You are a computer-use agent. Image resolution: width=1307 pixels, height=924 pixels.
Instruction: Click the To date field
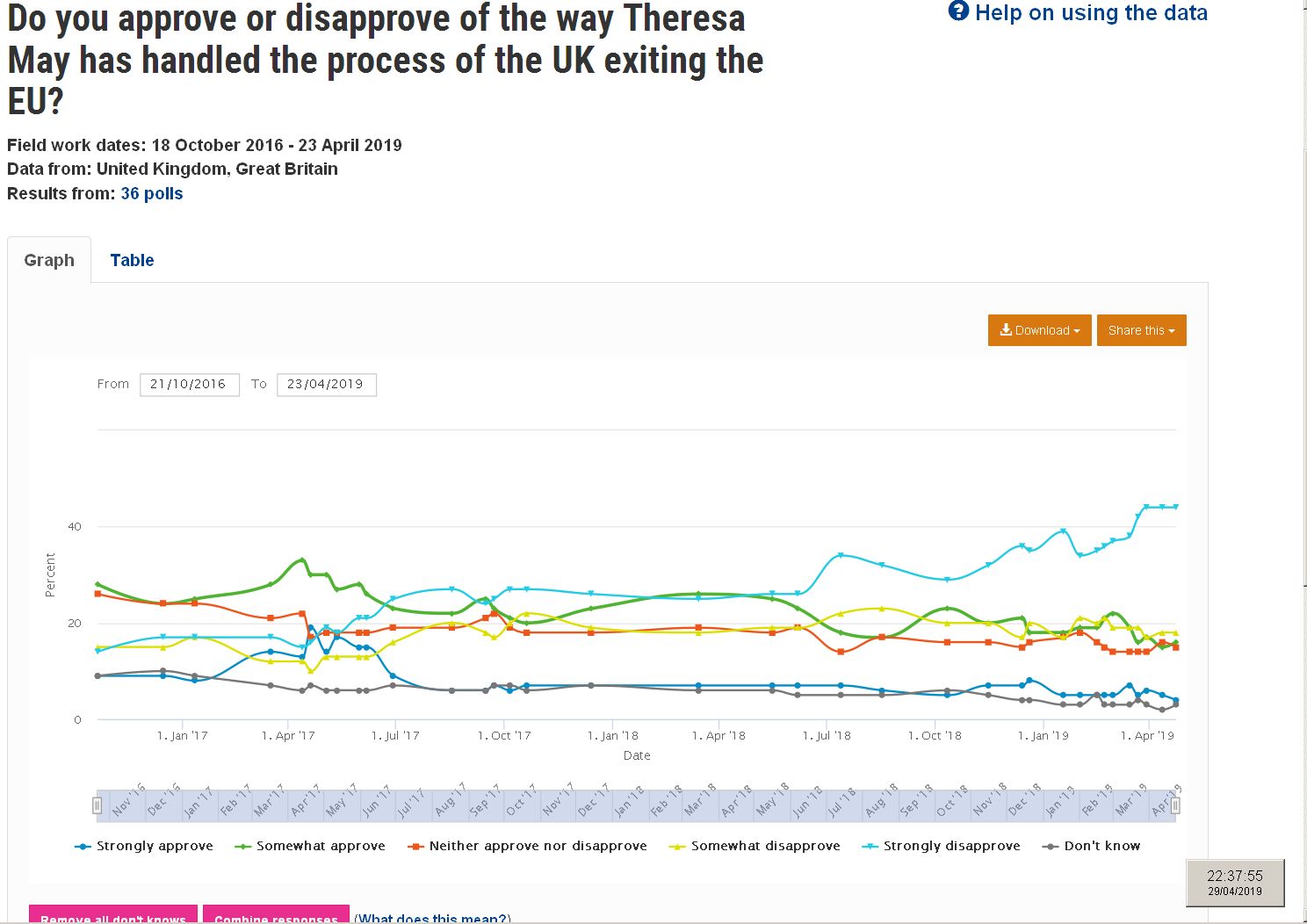coord(326,384)
